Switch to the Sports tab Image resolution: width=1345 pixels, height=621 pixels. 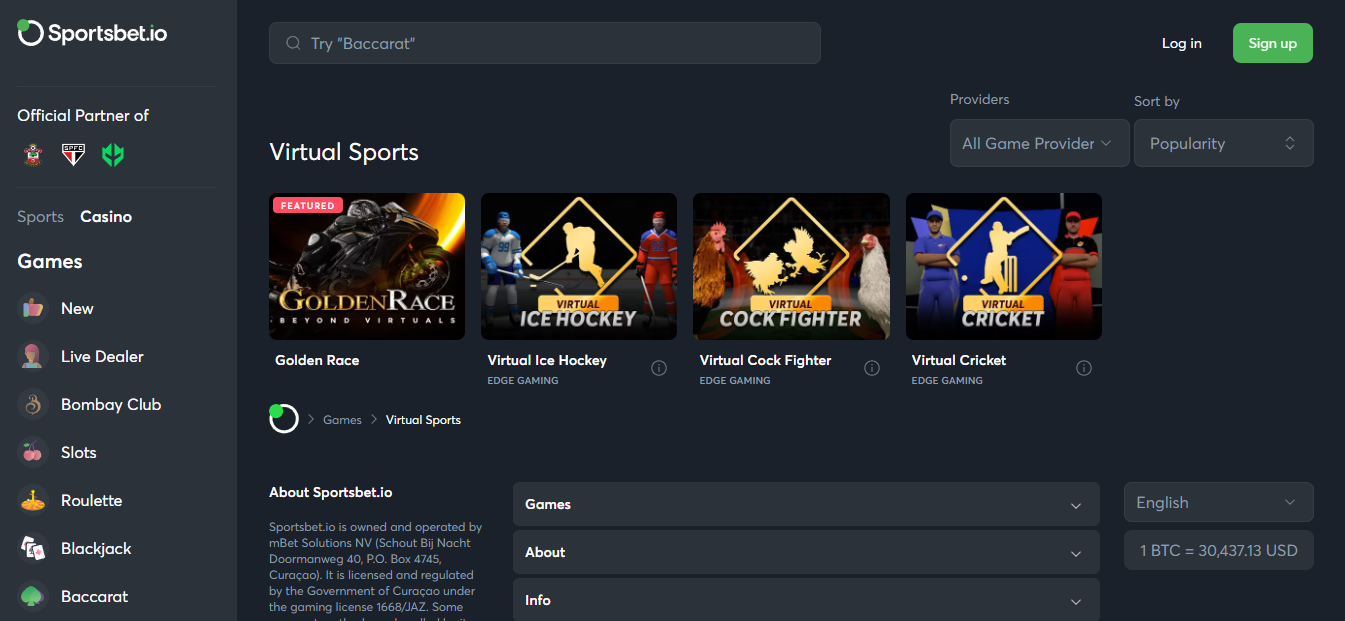tap(40, 216)
